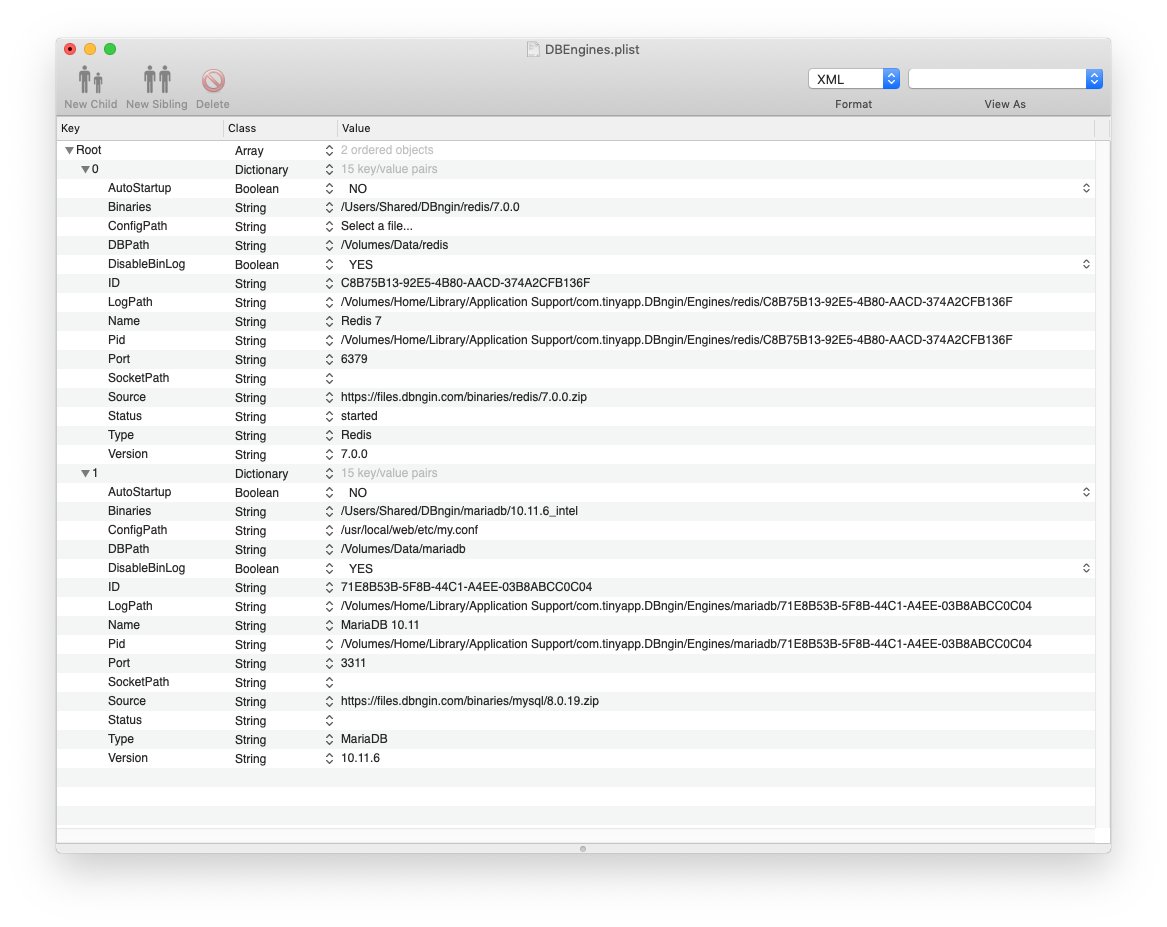Open the XML Format dropdown

tap(854, 79)
